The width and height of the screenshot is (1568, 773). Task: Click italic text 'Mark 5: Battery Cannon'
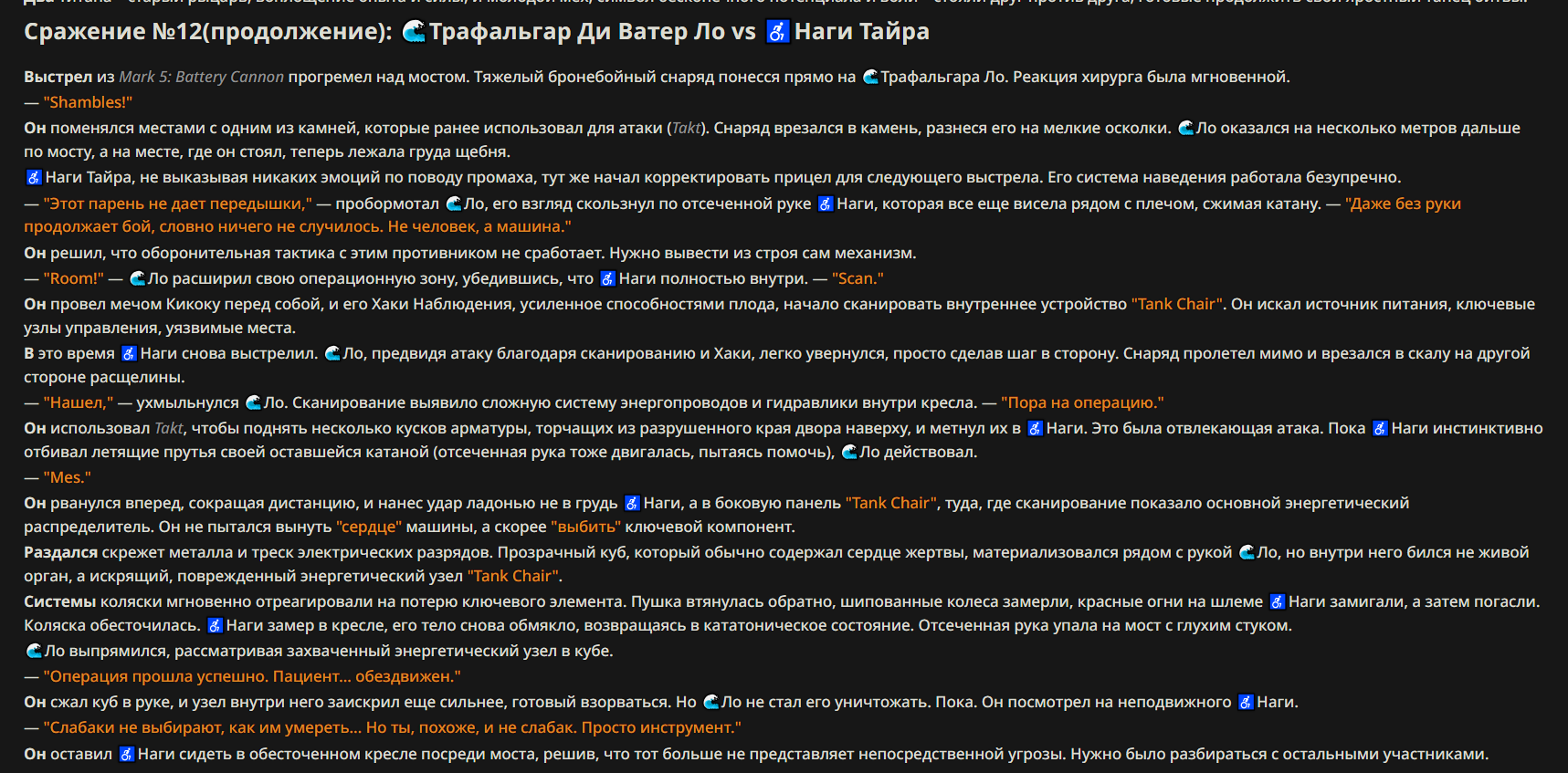coord(202,77)
